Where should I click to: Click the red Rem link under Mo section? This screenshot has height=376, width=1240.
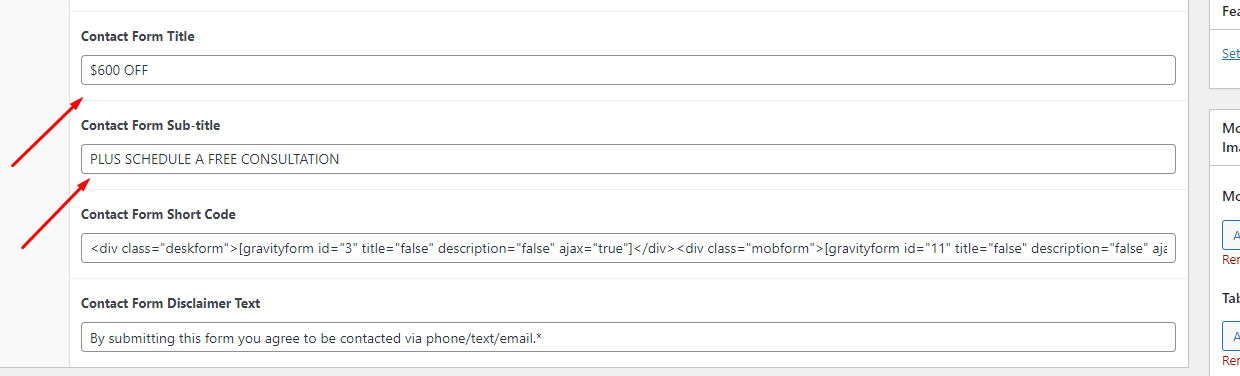[1231, 260]
